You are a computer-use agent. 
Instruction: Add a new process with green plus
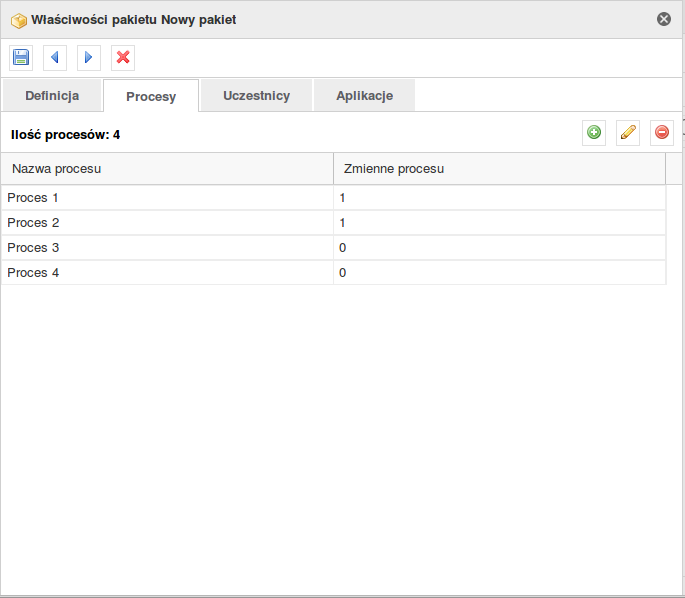click(594, 133)
